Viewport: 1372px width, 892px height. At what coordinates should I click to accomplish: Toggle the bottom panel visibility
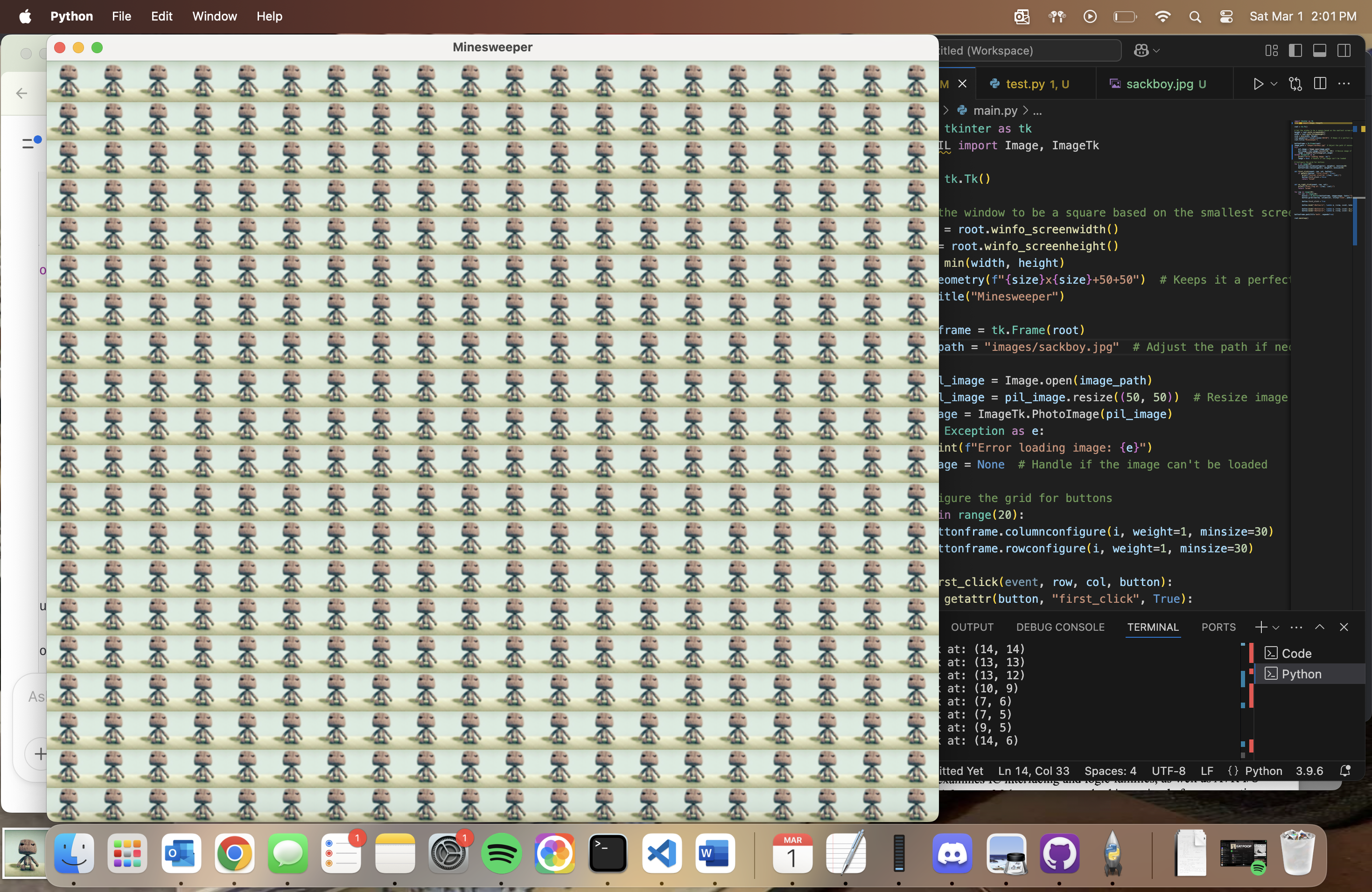1320,51
